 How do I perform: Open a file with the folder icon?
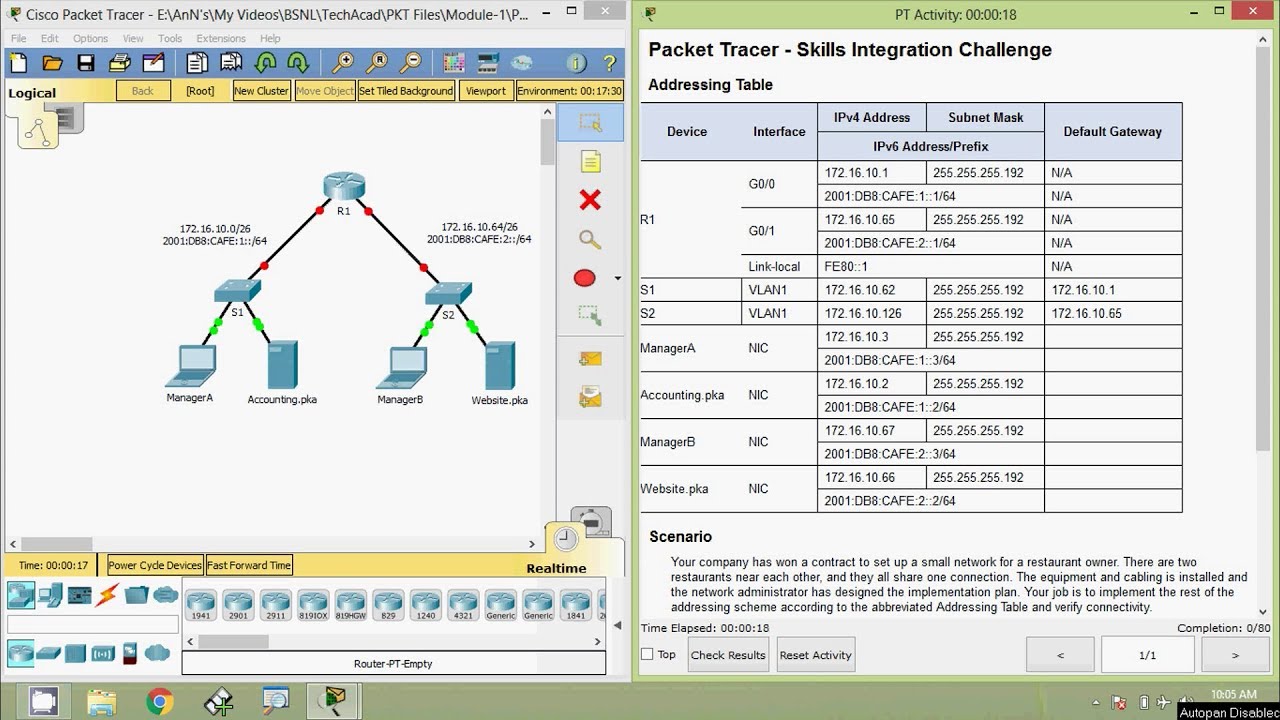coord(52,63)
